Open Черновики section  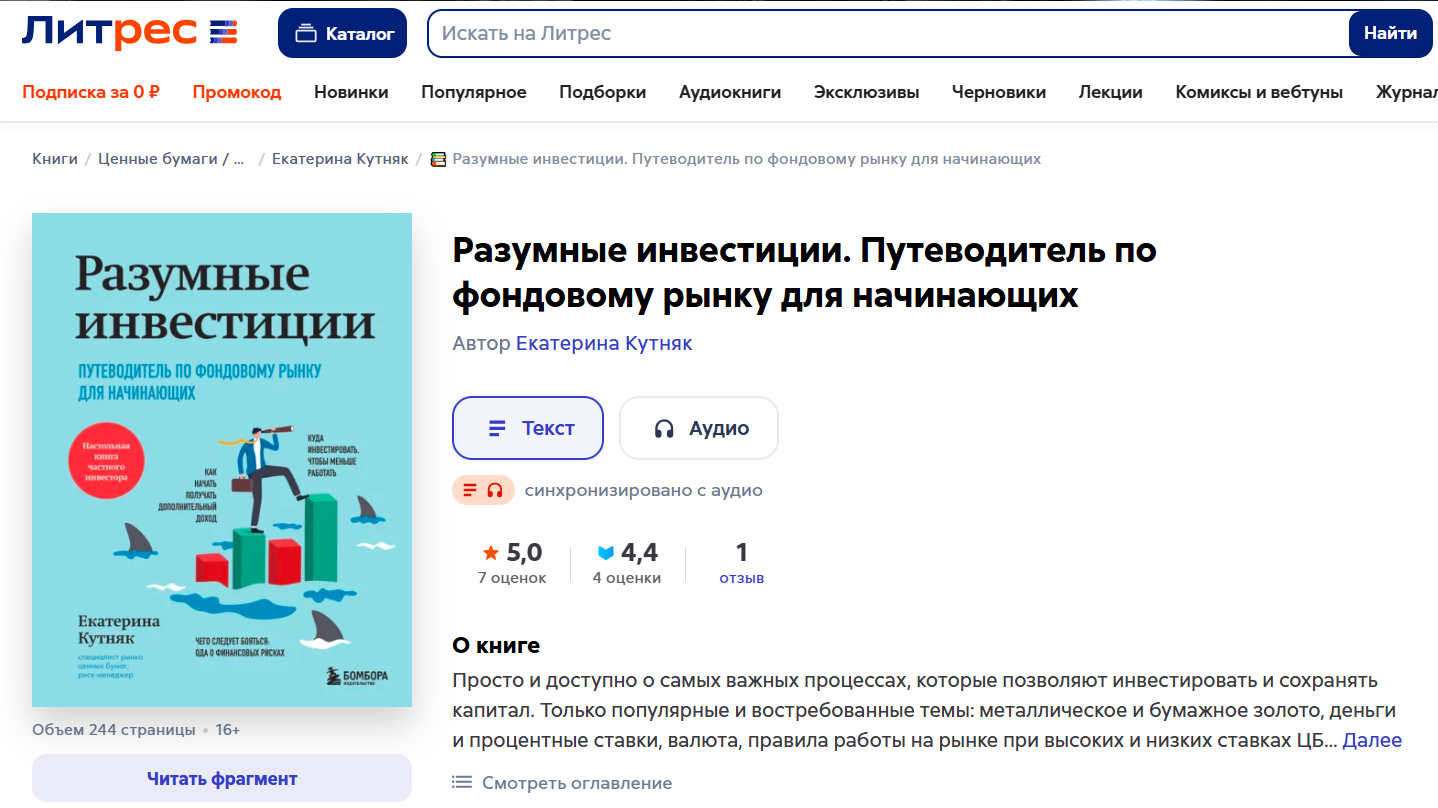[x=999, y=92]
